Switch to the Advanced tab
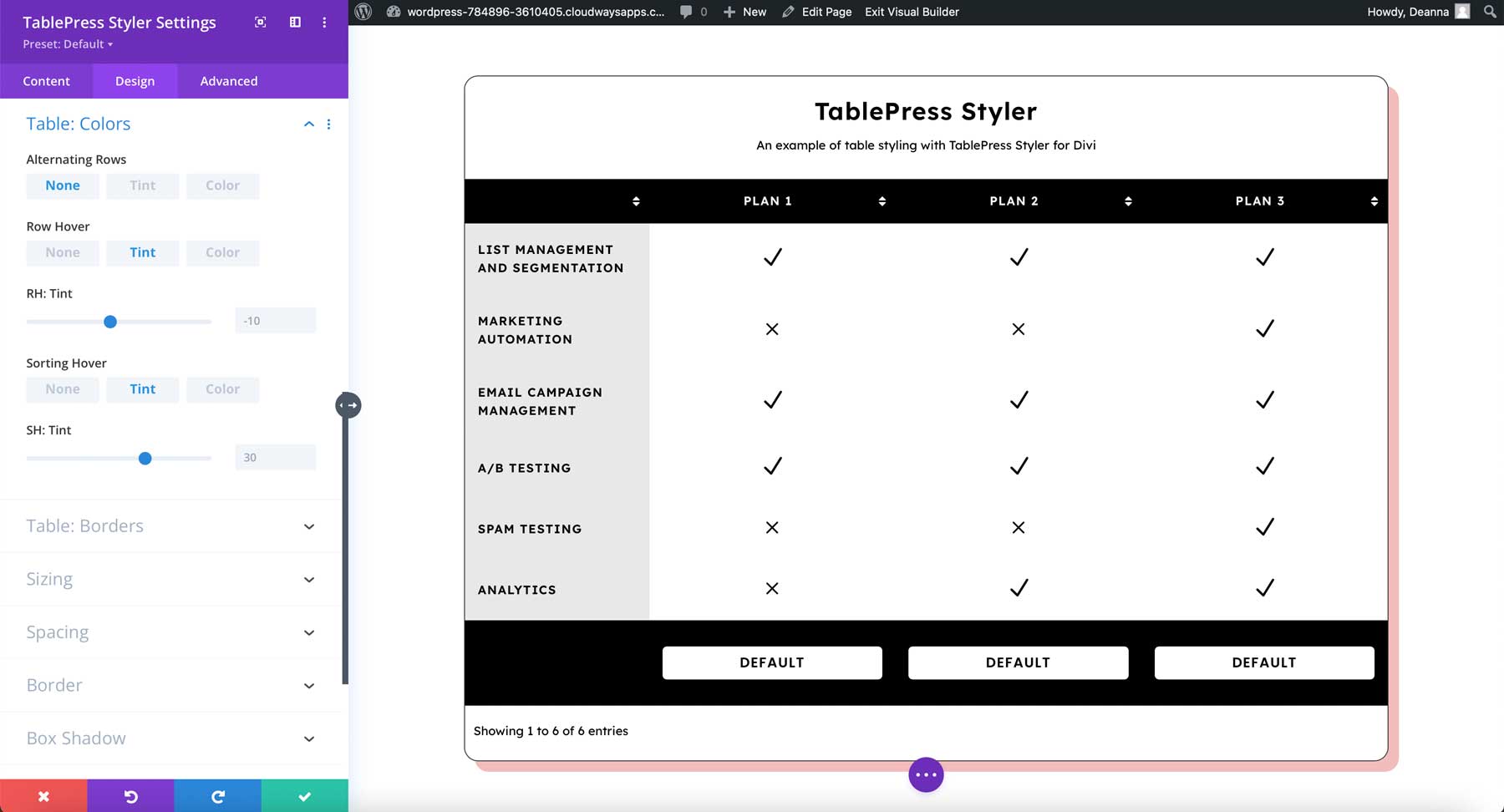Viewport: 1504px width, 812px height. click(x=228, y=81)
